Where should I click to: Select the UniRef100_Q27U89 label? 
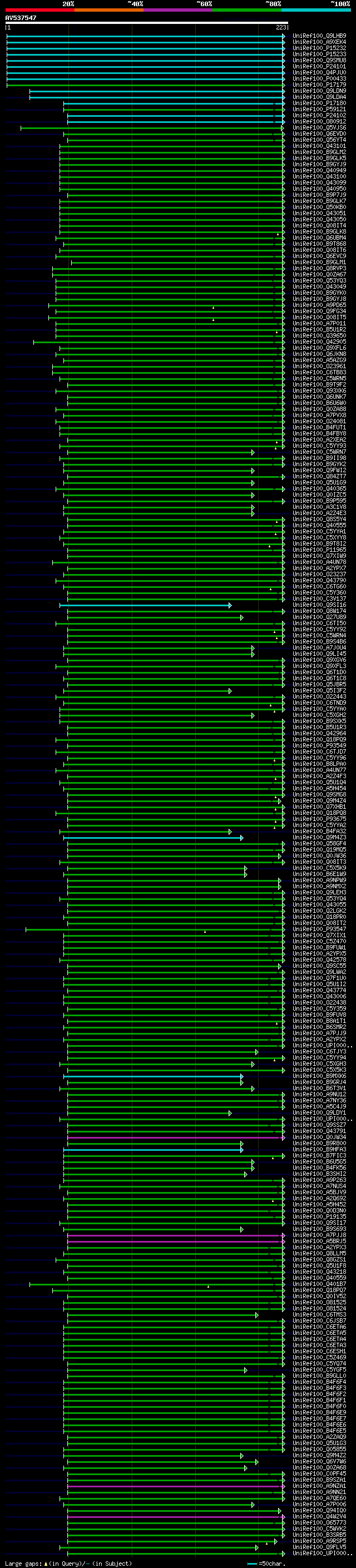pyautogui.click(x=319, y=617)
